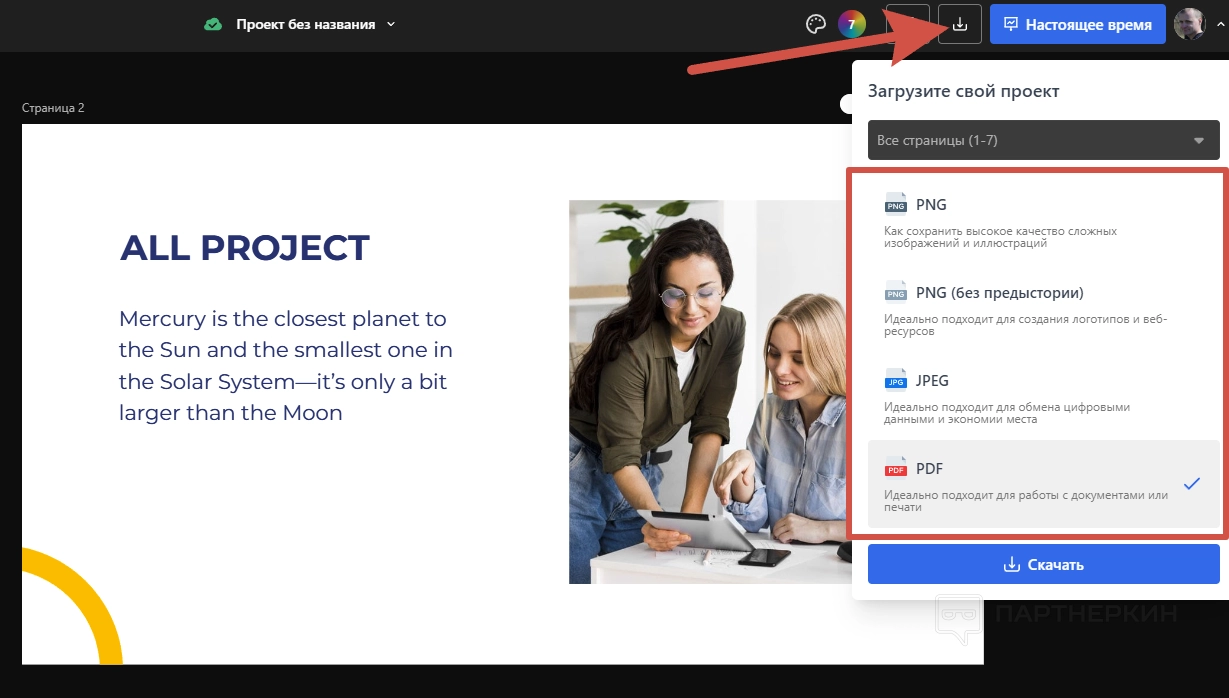Image resolution: width=1229 pixels, height=698 pixels.
Task: Select the 'ALL PROJECT' heading on slide
Action: (x=245, y=248)
